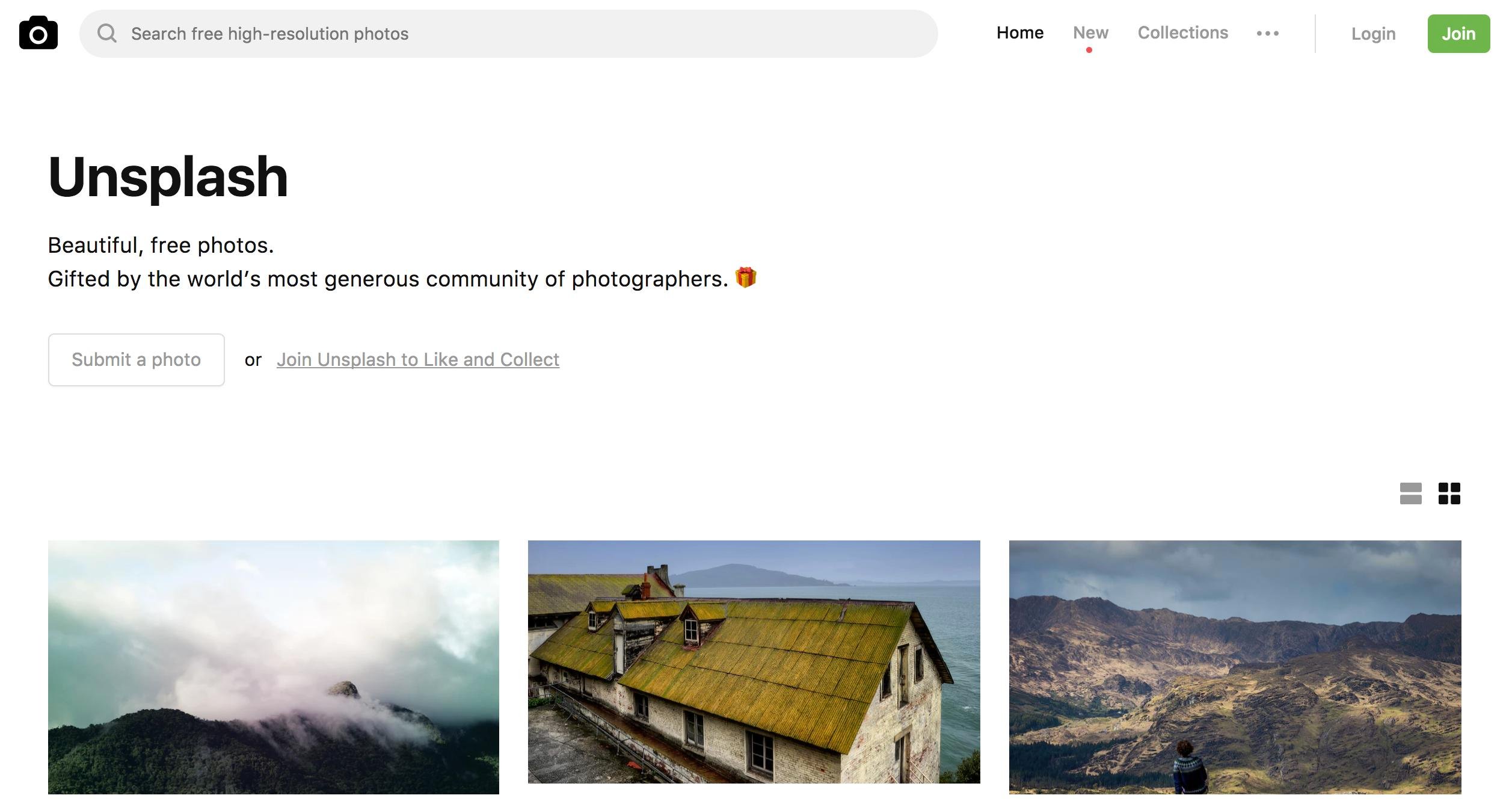
Task: Click the Login link
Action: coord(1373,34)
